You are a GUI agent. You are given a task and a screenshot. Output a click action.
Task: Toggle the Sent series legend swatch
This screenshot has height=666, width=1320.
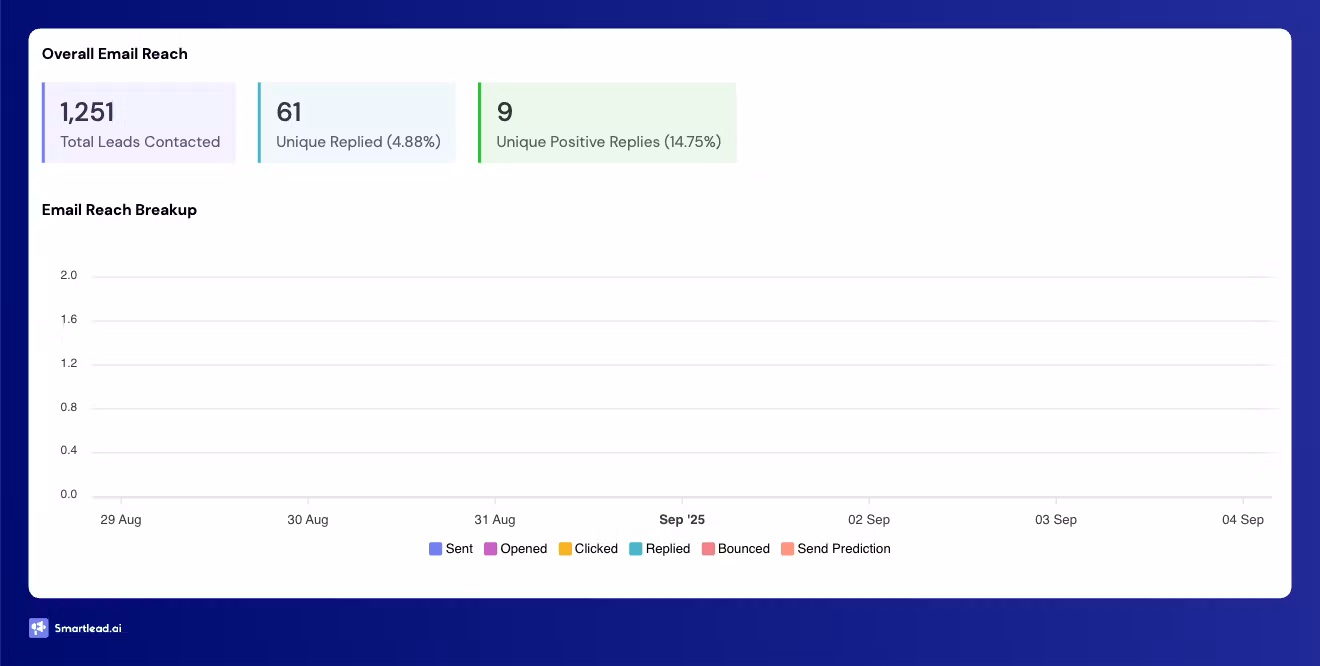[435, 549]
